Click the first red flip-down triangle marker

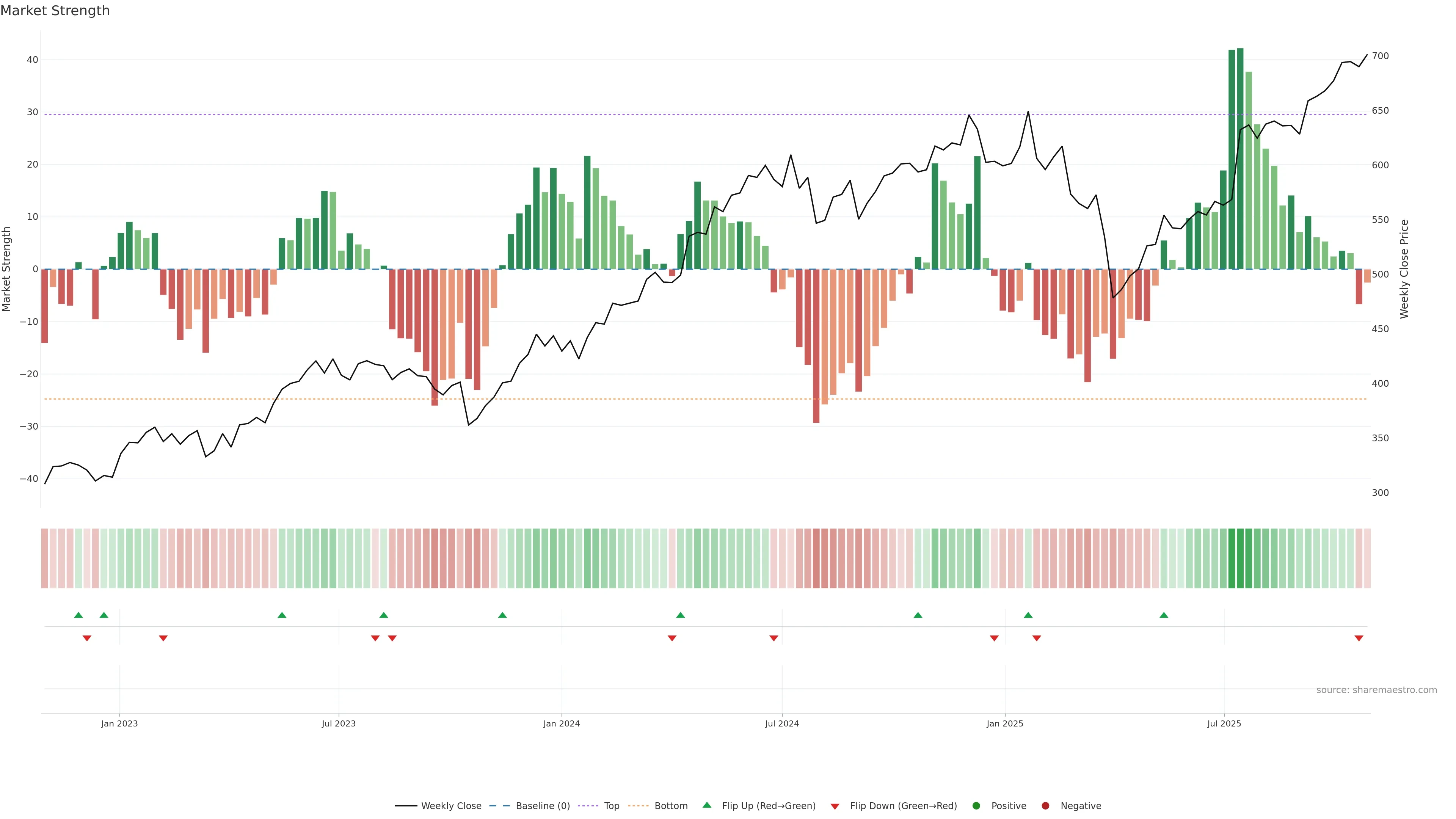87,638
